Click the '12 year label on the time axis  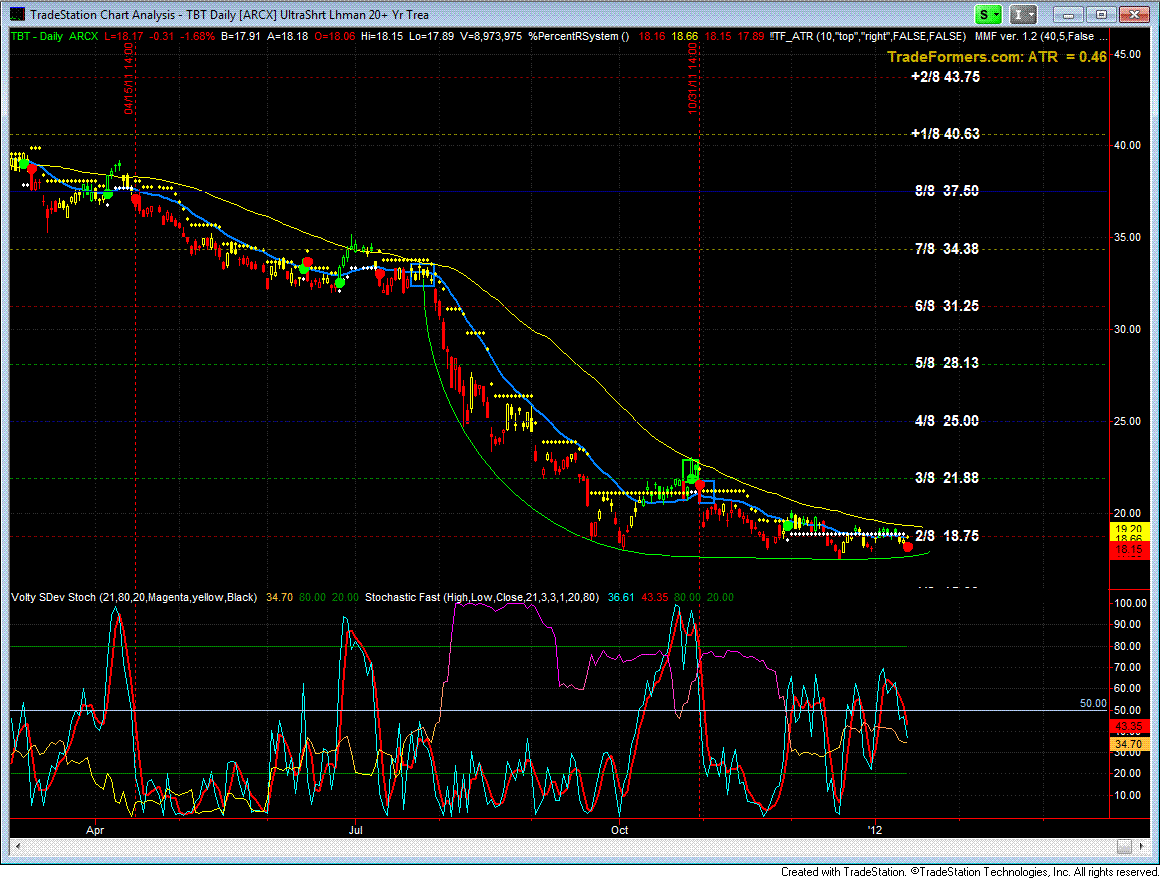pyautogui.click(x=875, y=830)
